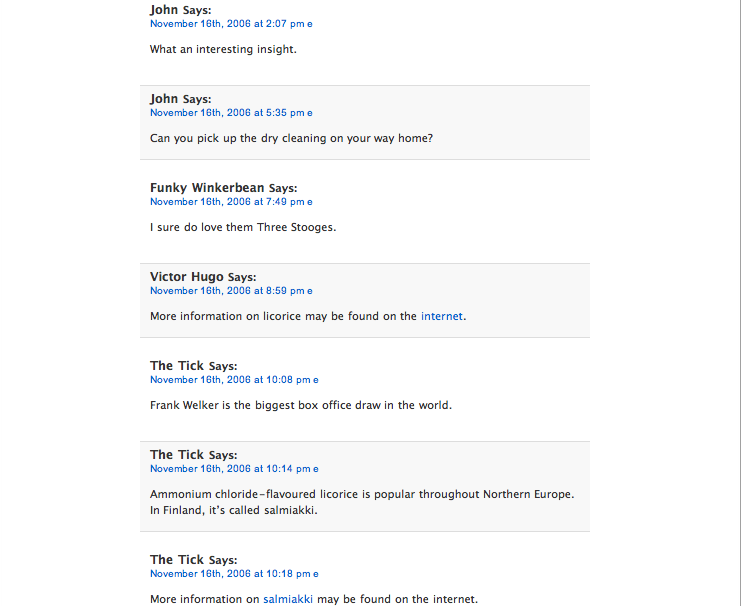Click the 'e' edit link after 10:14 pm
741x606 pixels.
tap(316, 469)
